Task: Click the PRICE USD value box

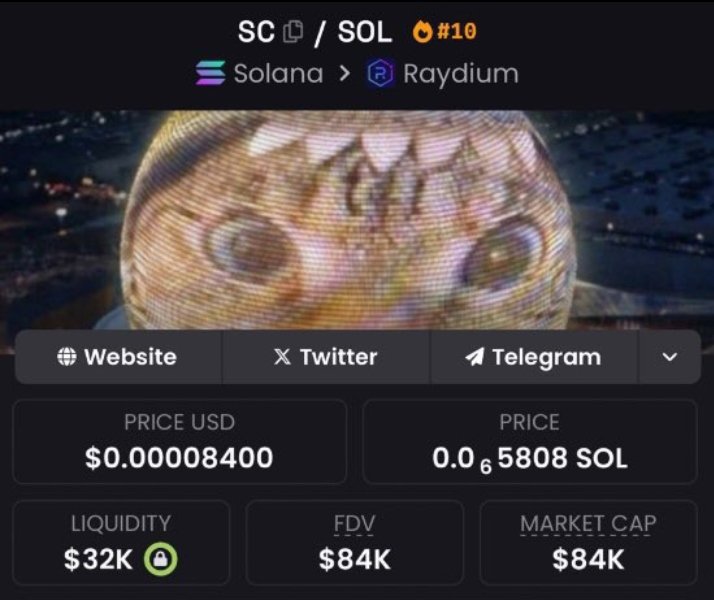Action: pos(179,442)
